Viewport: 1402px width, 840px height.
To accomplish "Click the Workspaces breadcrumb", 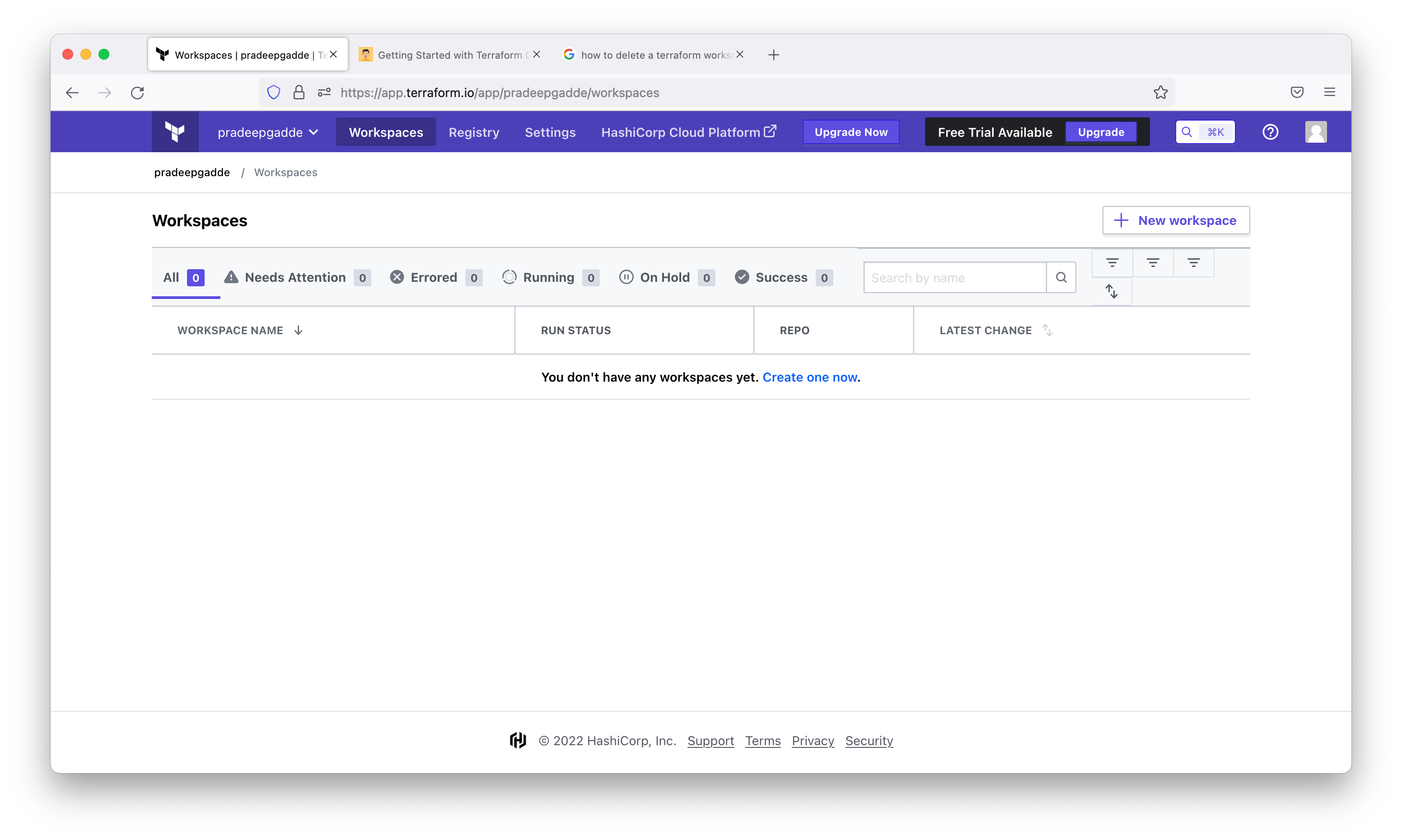I will click(285, 172).
